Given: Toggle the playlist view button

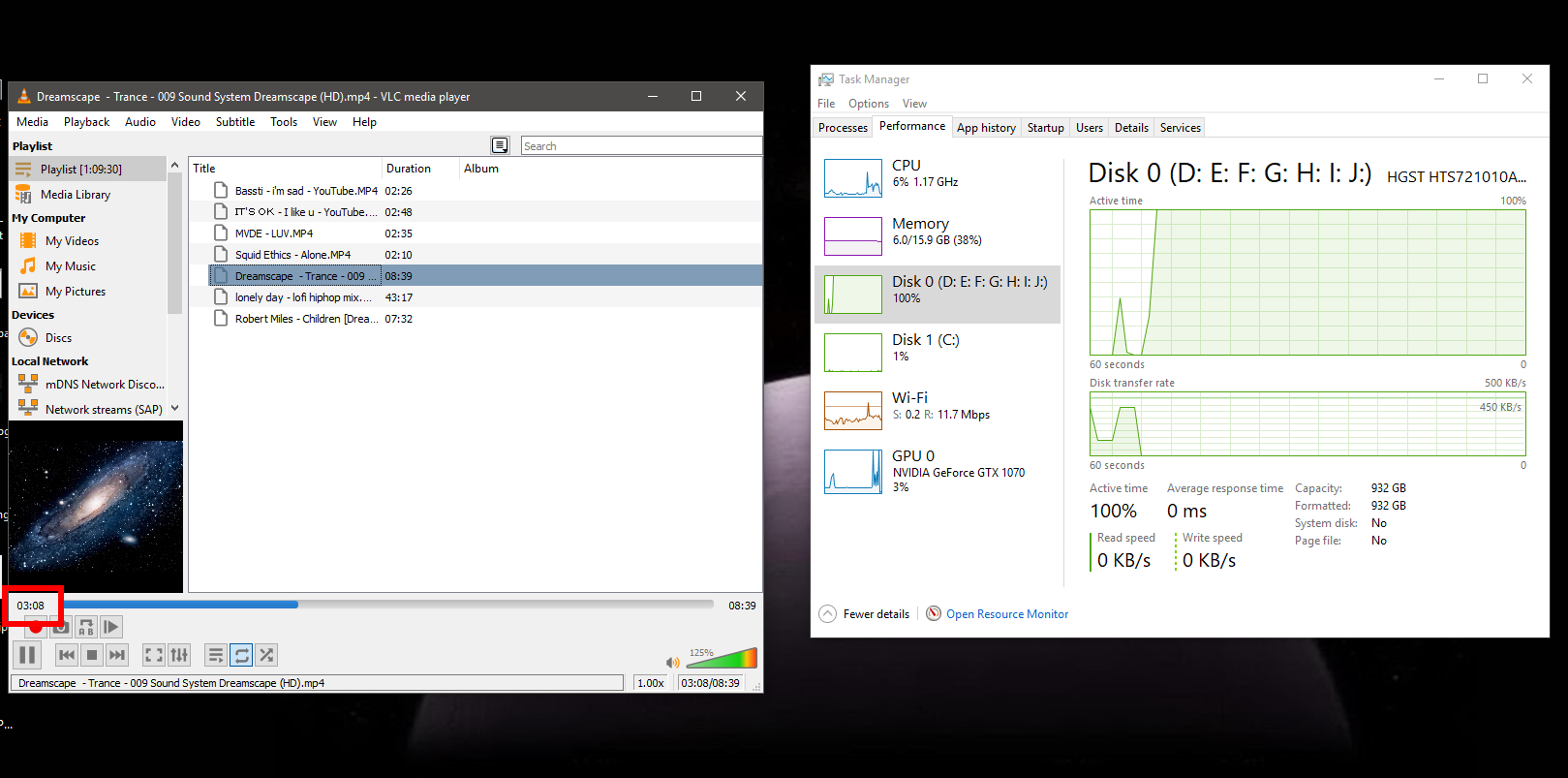Looking at the screenshot, I should coord(216,655).
